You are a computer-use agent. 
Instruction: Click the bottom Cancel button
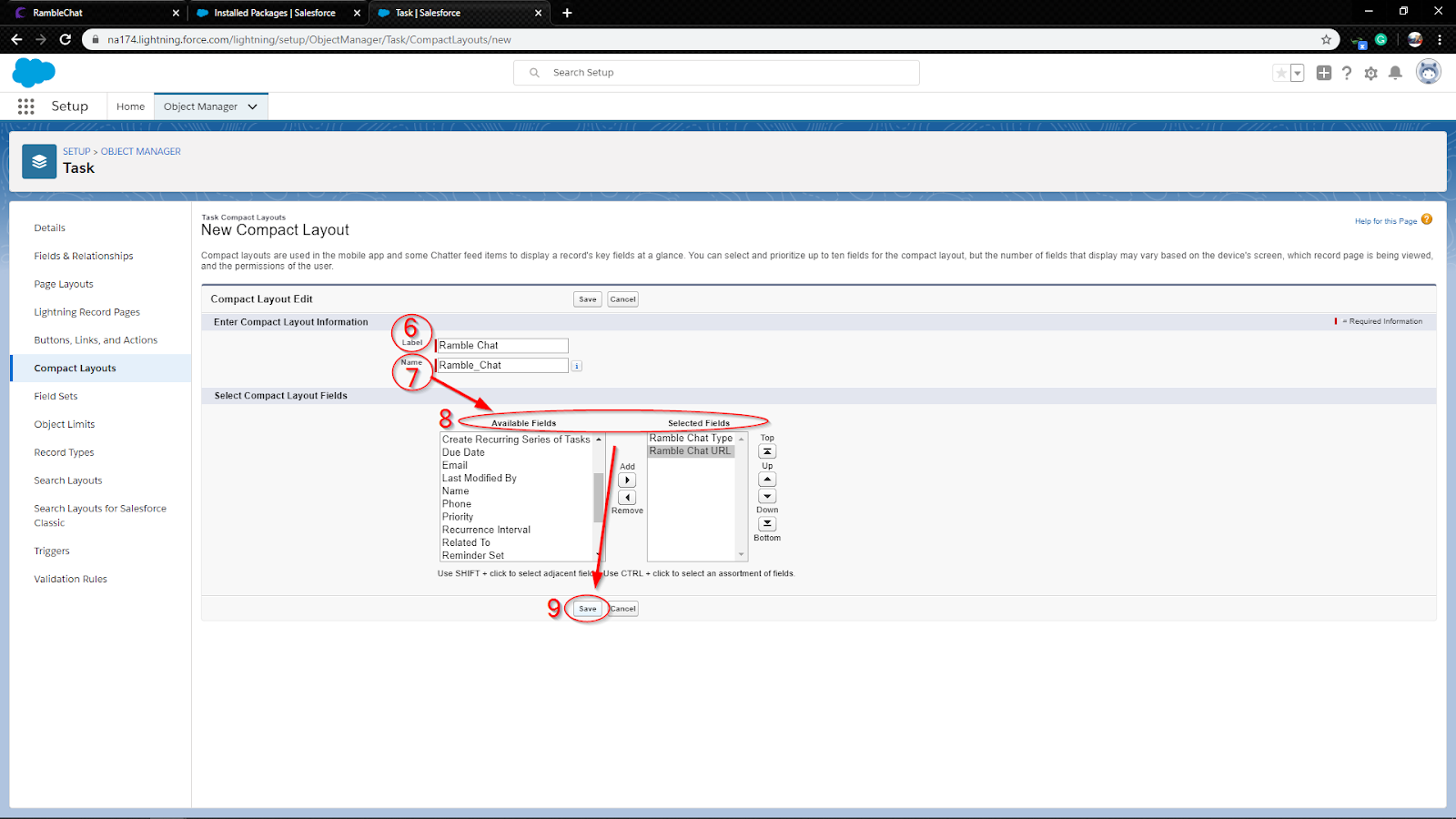(x=623, y=609)
